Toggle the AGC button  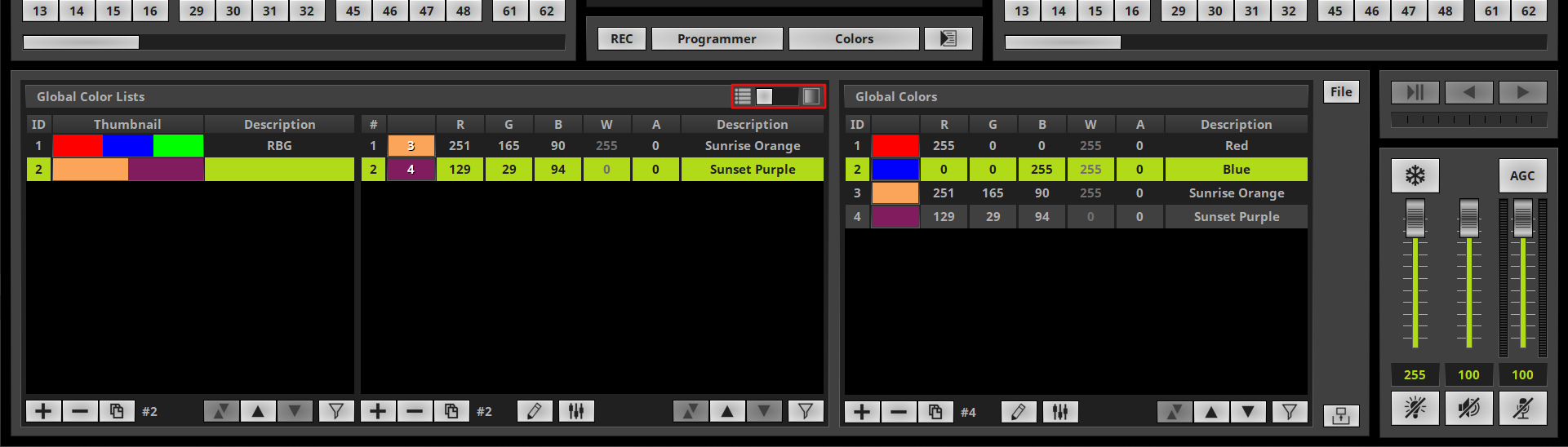click(1522, 175)
